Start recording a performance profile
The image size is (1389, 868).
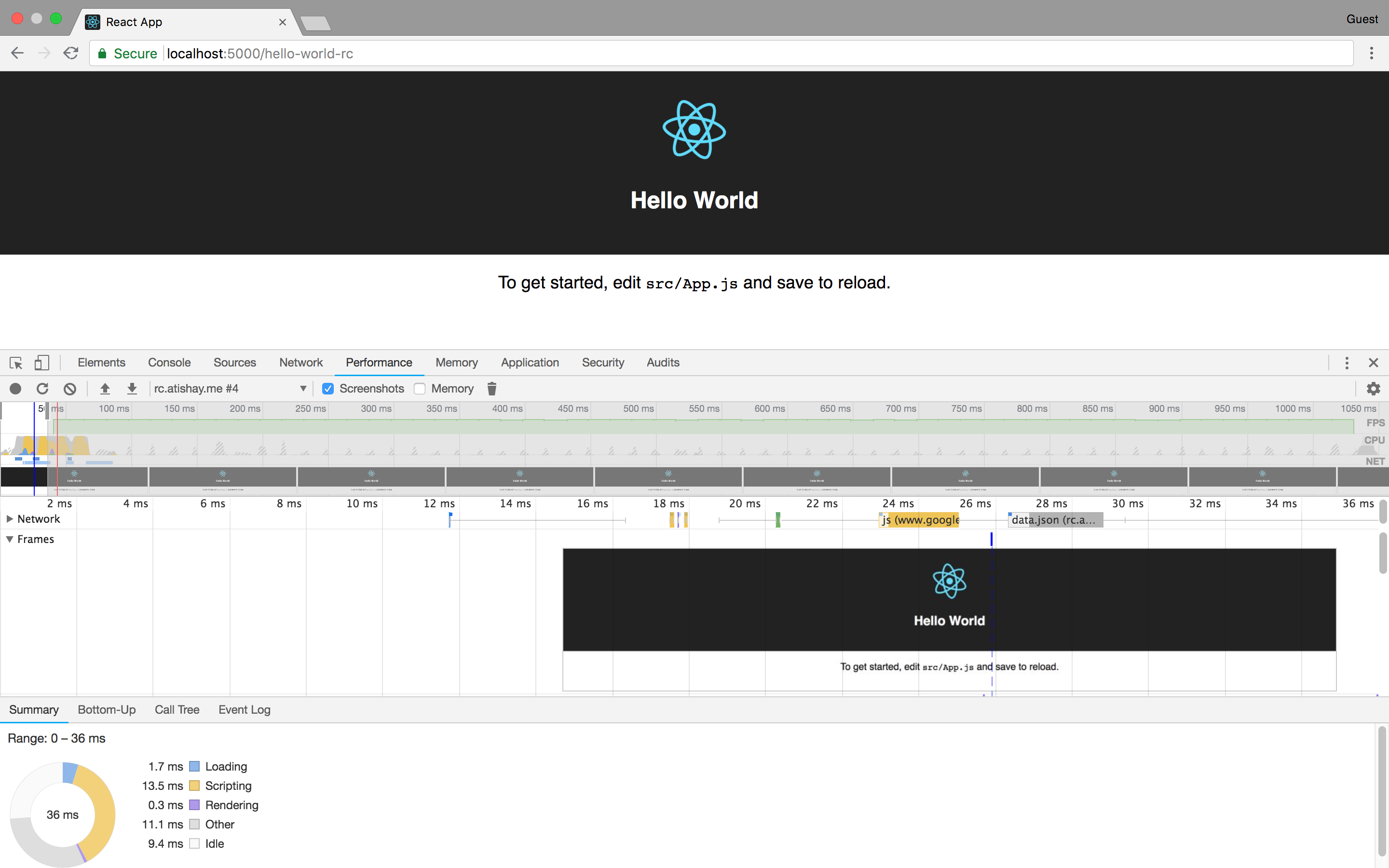15,389
